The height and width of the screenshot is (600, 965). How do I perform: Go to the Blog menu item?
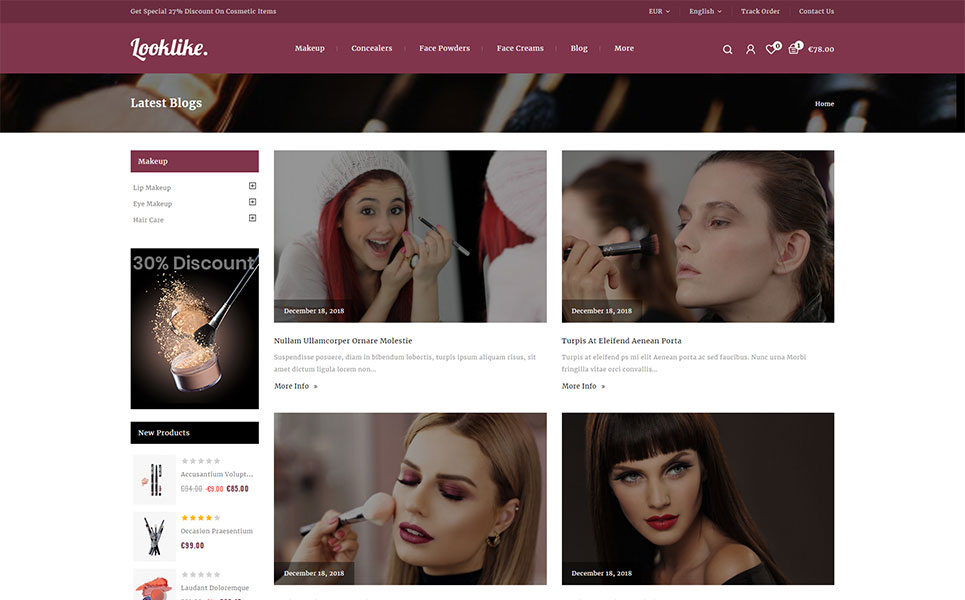pos(579,48)
